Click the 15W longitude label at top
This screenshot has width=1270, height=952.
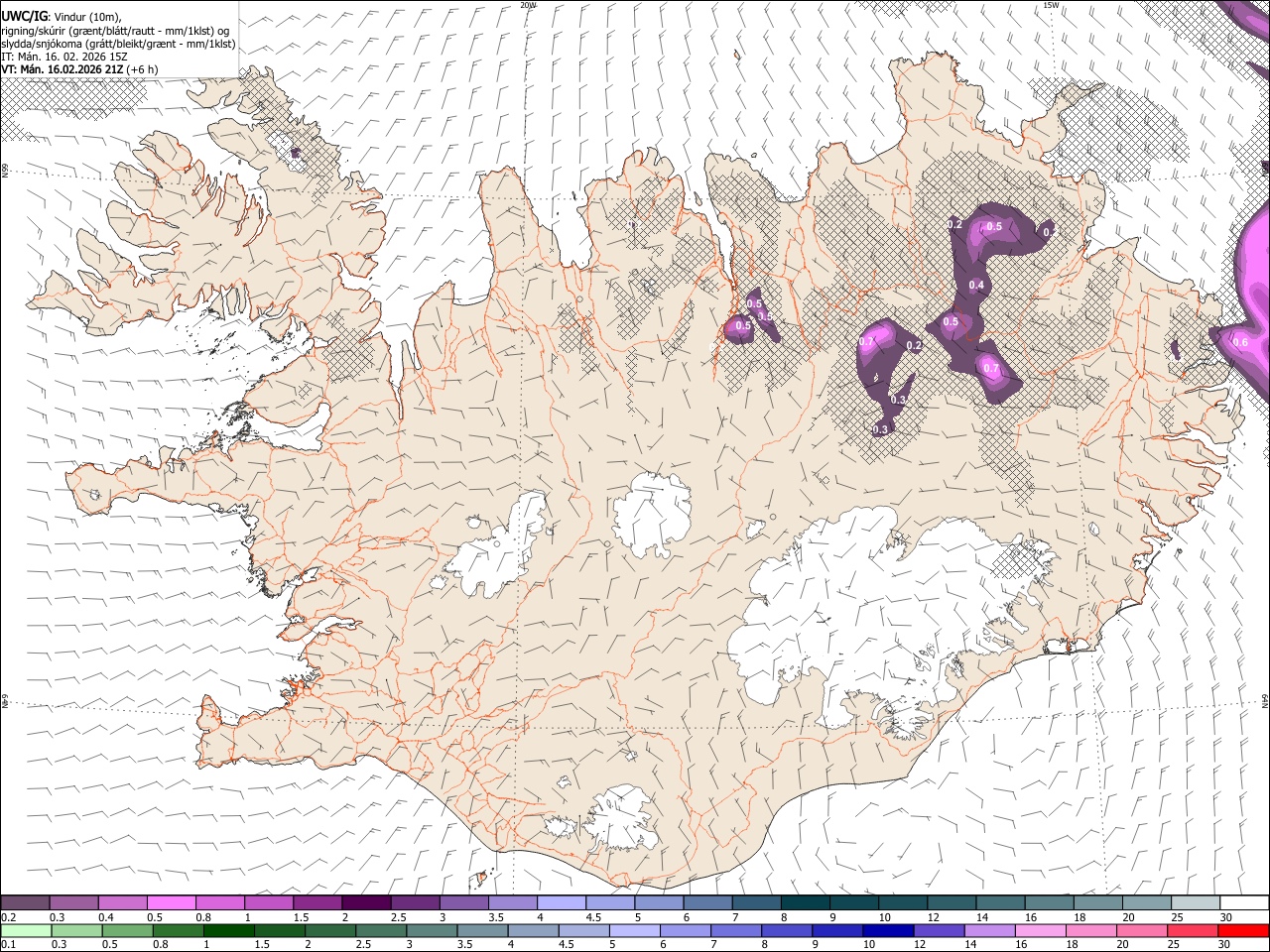[x=1051, y=5]
